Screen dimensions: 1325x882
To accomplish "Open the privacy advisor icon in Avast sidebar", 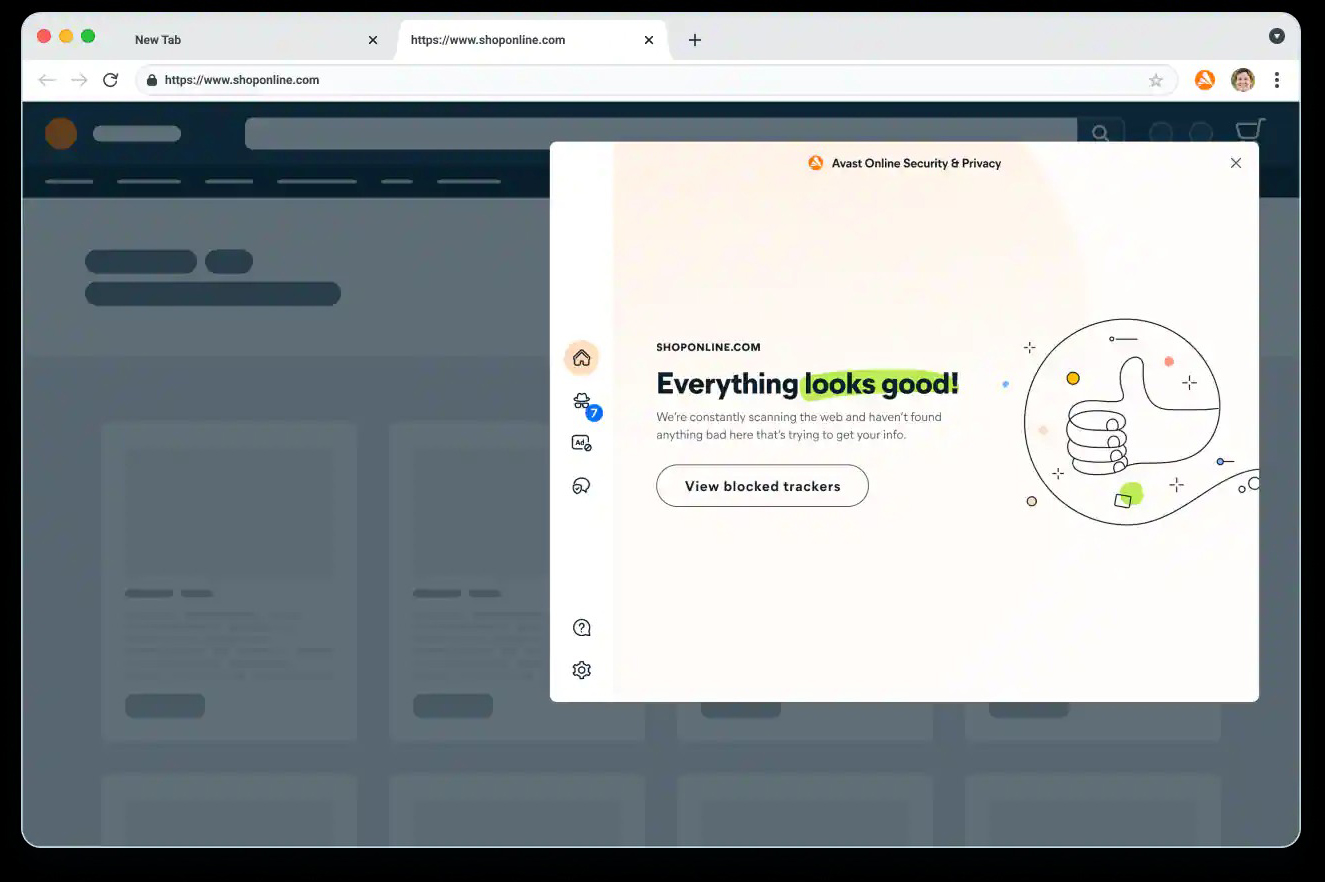I will [x=581, y=486].
